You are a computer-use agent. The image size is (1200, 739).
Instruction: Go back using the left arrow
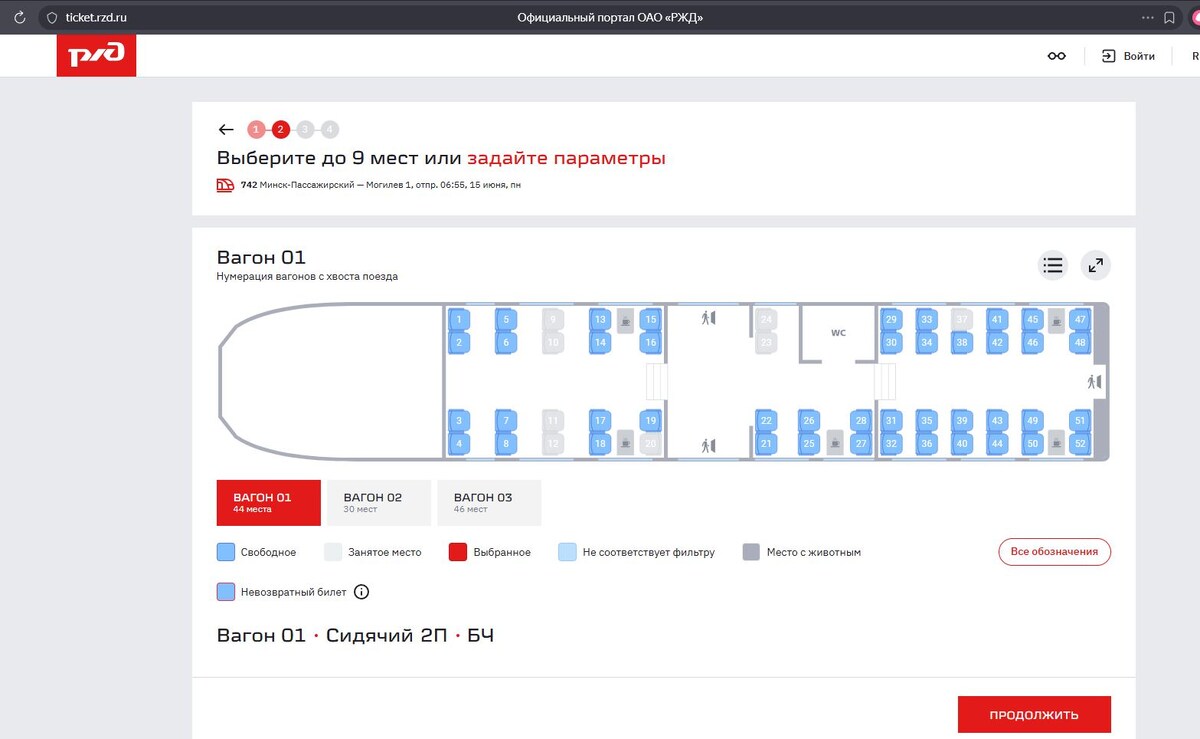(x=226, y=129)
